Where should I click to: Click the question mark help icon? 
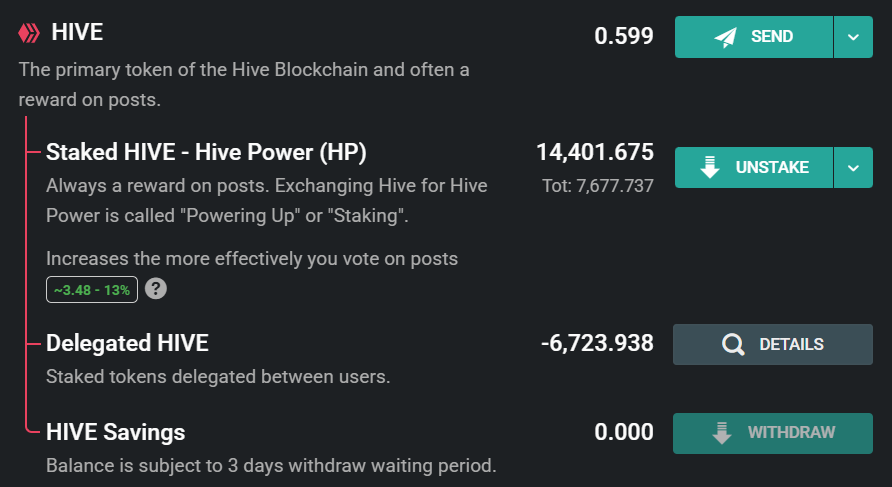pos(155,289)
